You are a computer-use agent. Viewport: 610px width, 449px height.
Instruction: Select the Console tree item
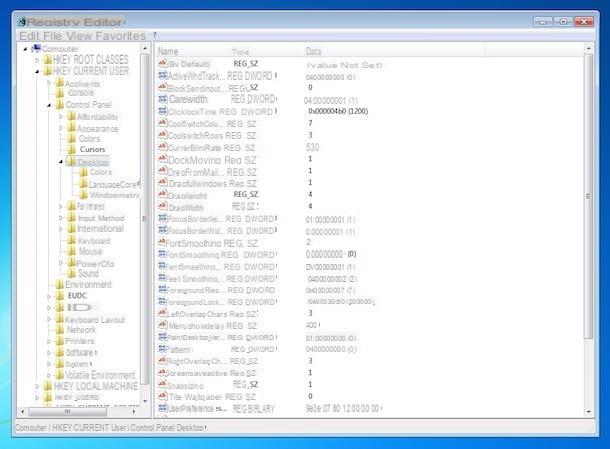point(81,93)
